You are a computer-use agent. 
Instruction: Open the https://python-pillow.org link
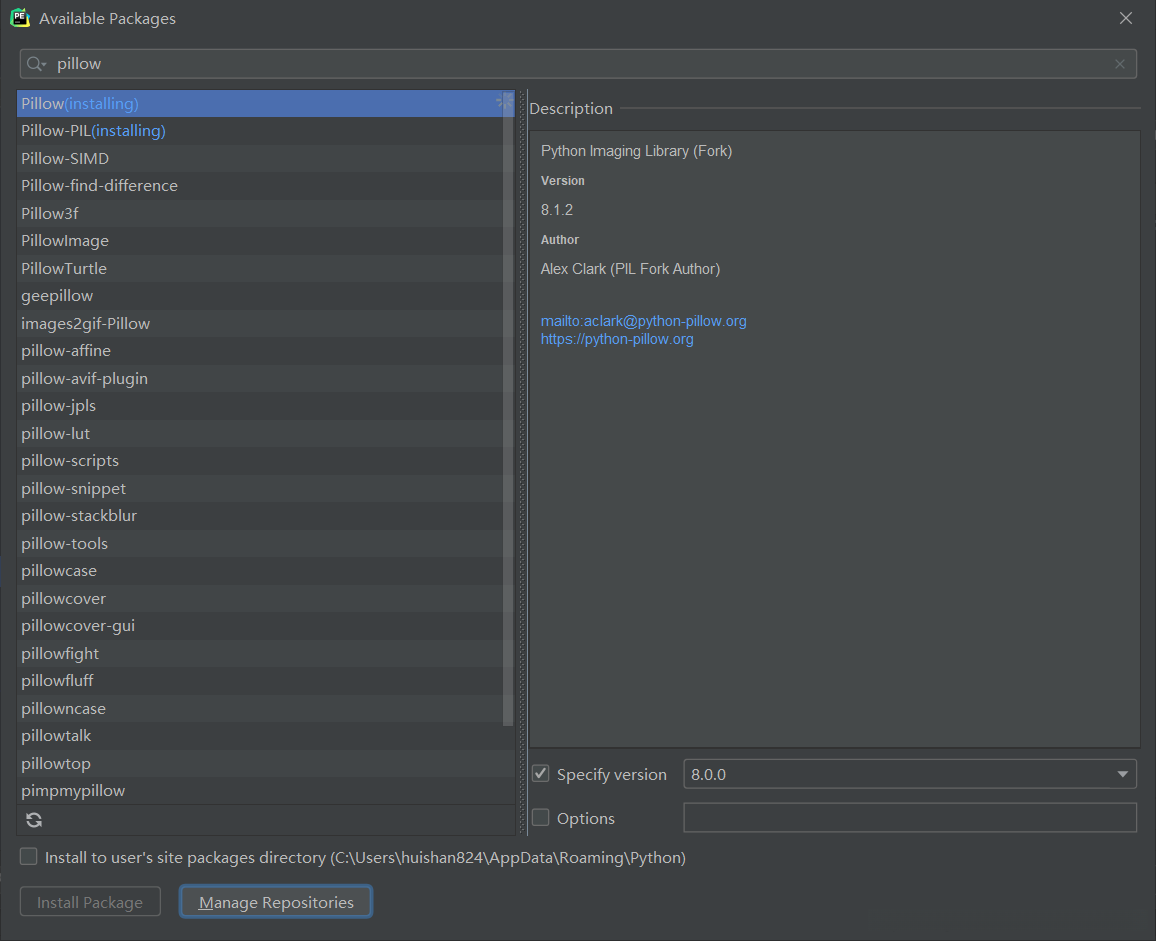[x=616, y=339]
